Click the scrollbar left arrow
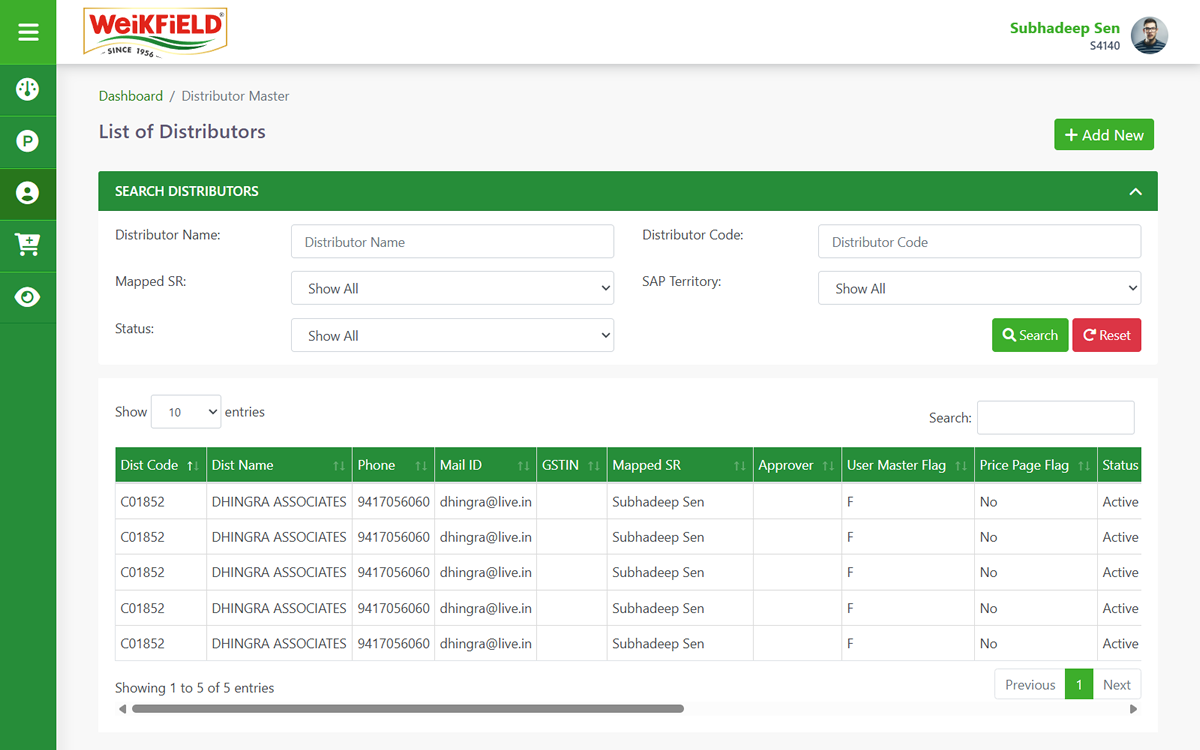 coord(122,709)
